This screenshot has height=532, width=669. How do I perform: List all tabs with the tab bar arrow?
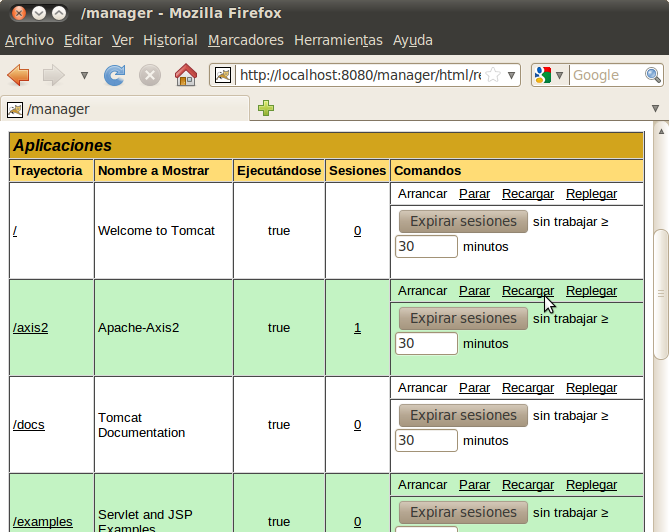656,108
